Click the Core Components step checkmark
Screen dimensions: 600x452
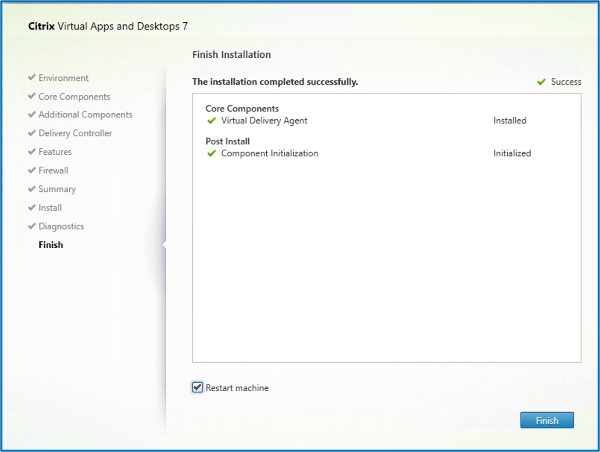coord(32,96)
